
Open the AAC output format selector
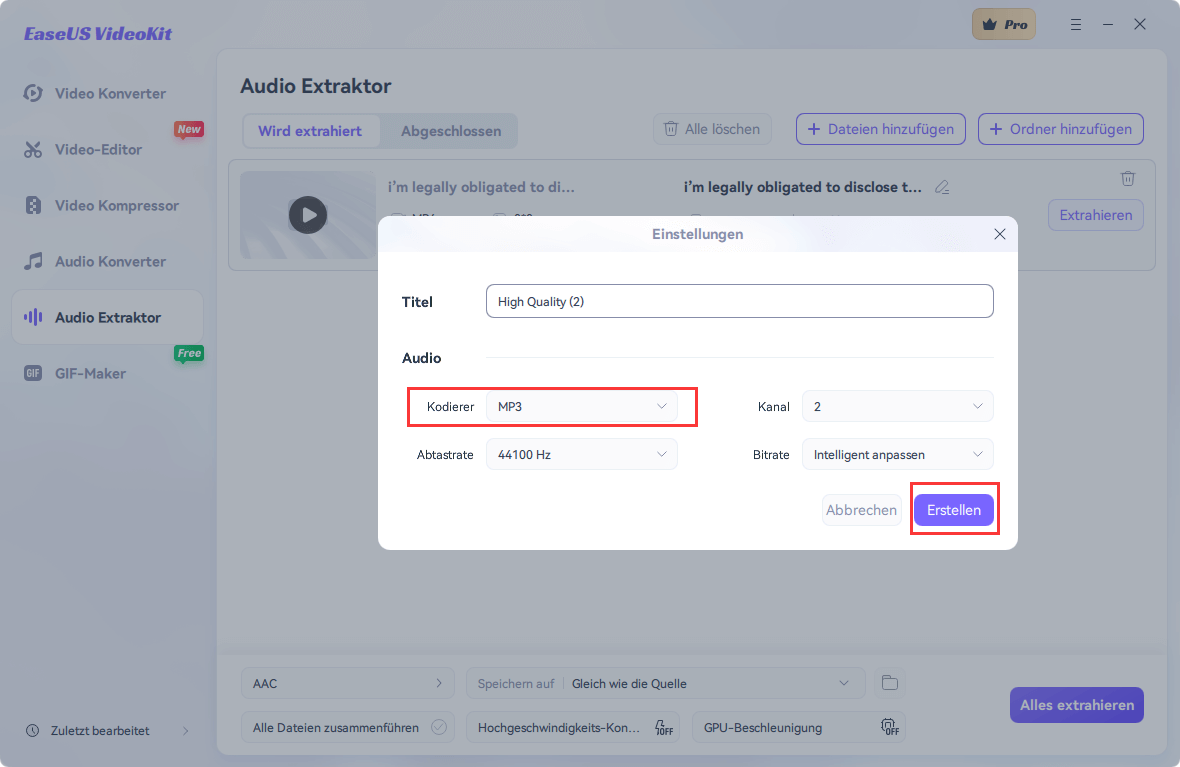[x=348, y=683]
